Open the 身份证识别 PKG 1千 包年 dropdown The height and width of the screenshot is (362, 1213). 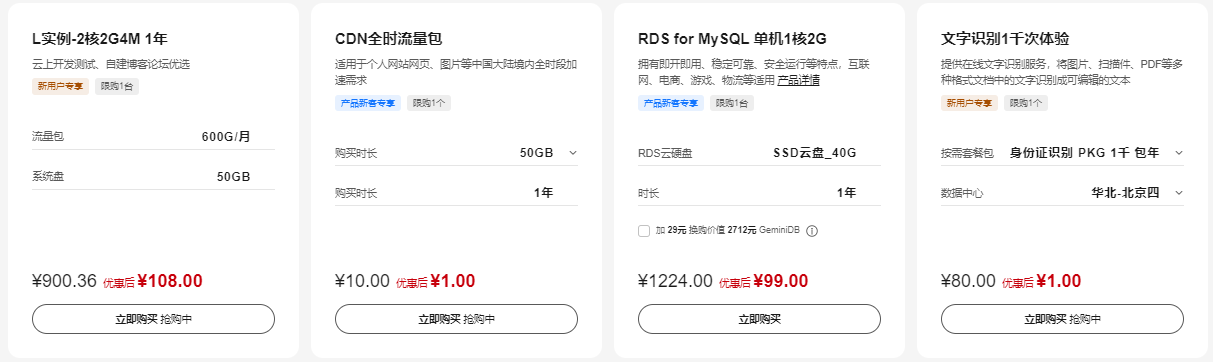(x=1062, y=153)
